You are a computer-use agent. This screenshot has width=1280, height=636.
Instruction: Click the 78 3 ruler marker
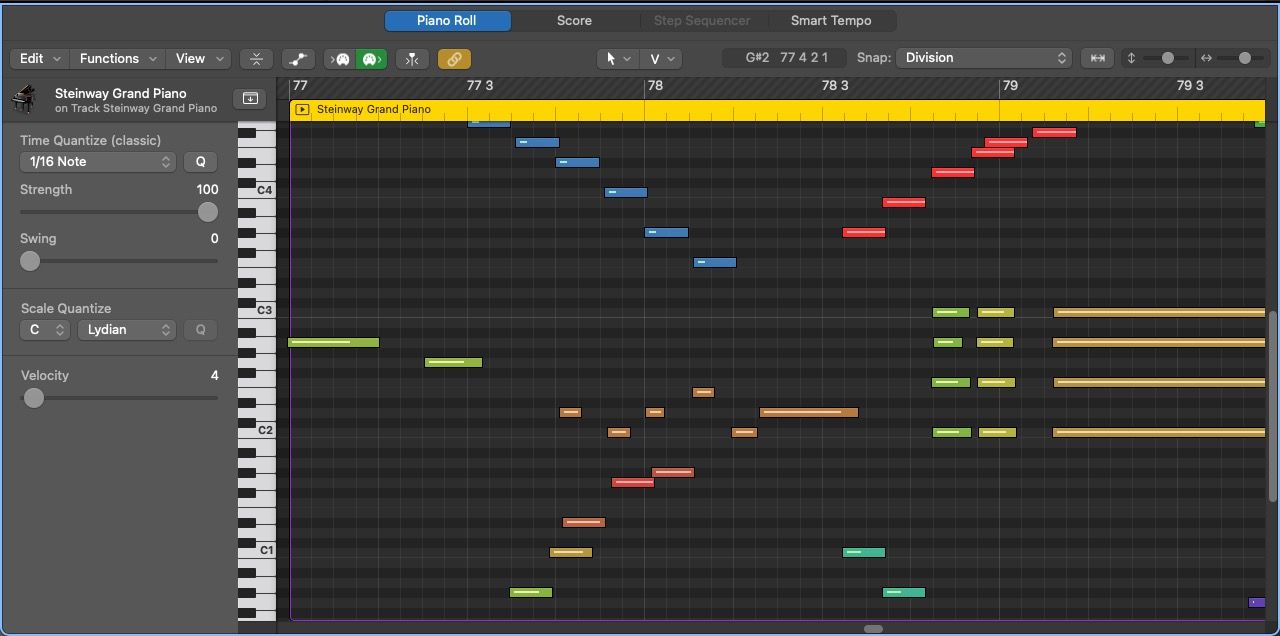click(835, 86)
